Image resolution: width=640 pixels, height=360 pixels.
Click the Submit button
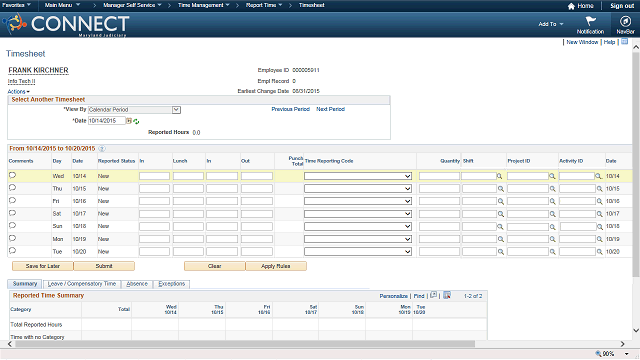point(104,266)
